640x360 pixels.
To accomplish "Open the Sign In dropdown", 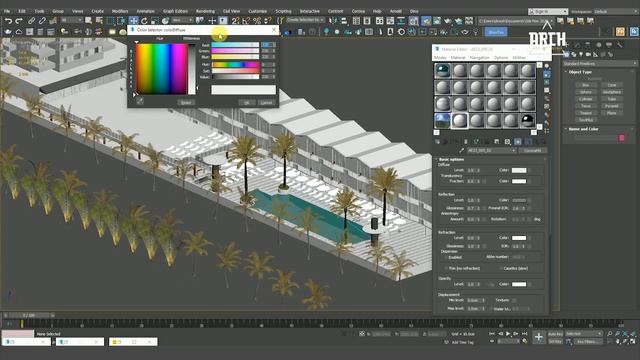I will (548, 11).
